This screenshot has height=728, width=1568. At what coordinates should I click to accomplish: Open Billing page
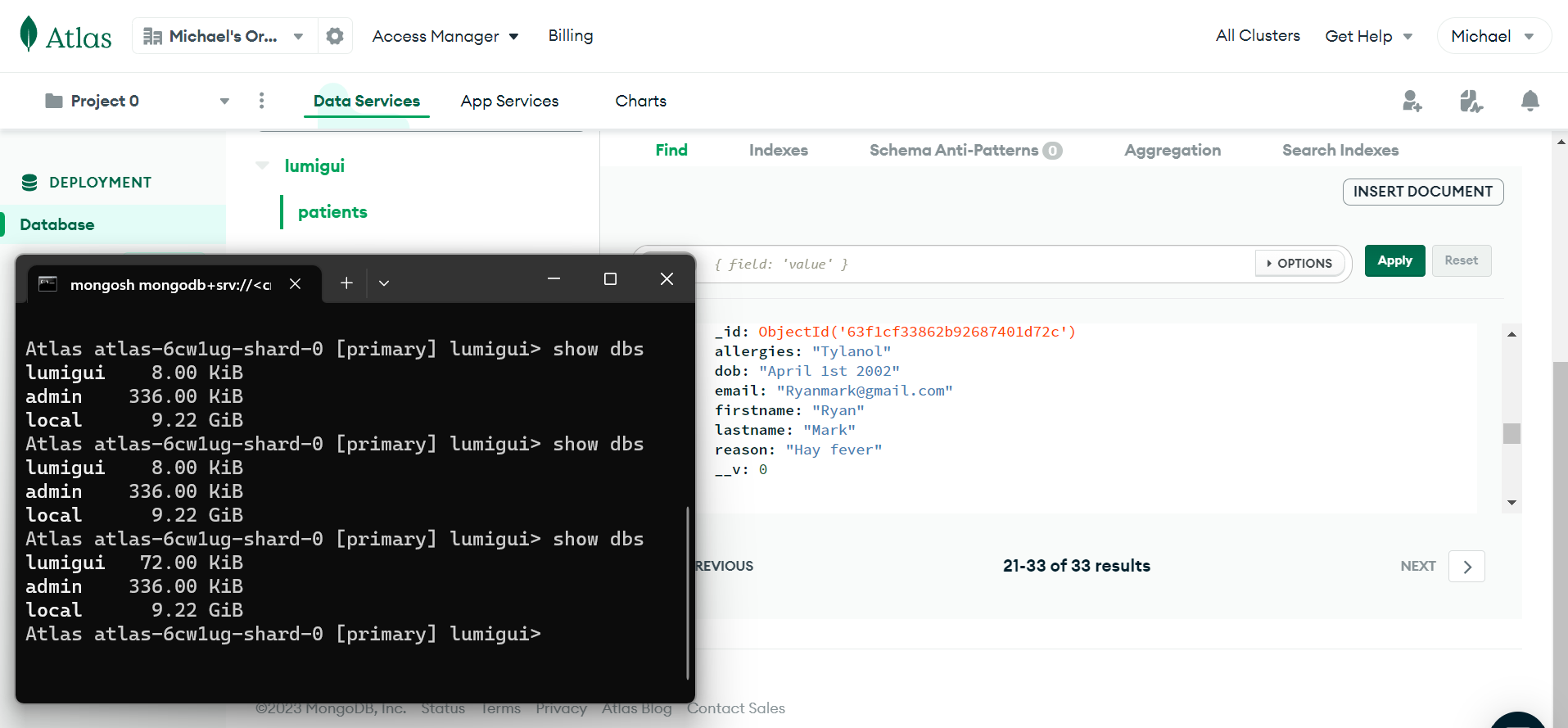pyautogui.click(x=571, y=35)
